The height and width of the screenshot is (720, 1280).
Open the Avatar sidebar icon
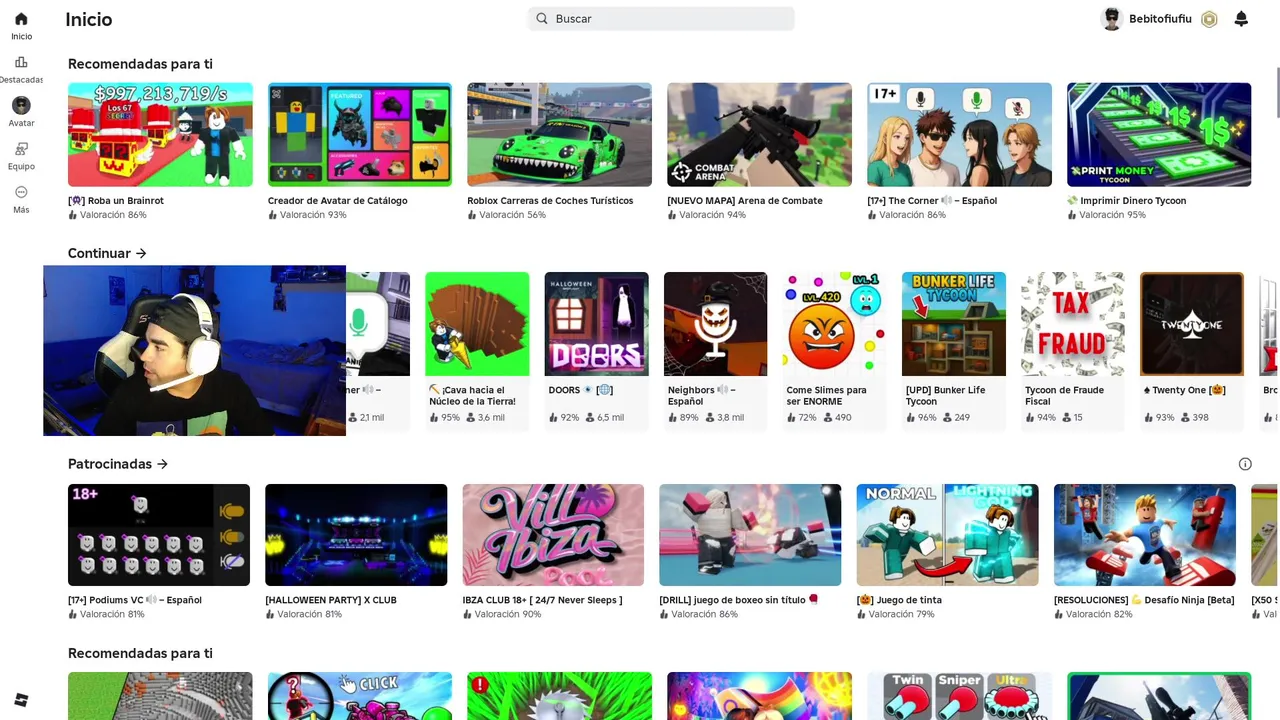click(21, 105)
